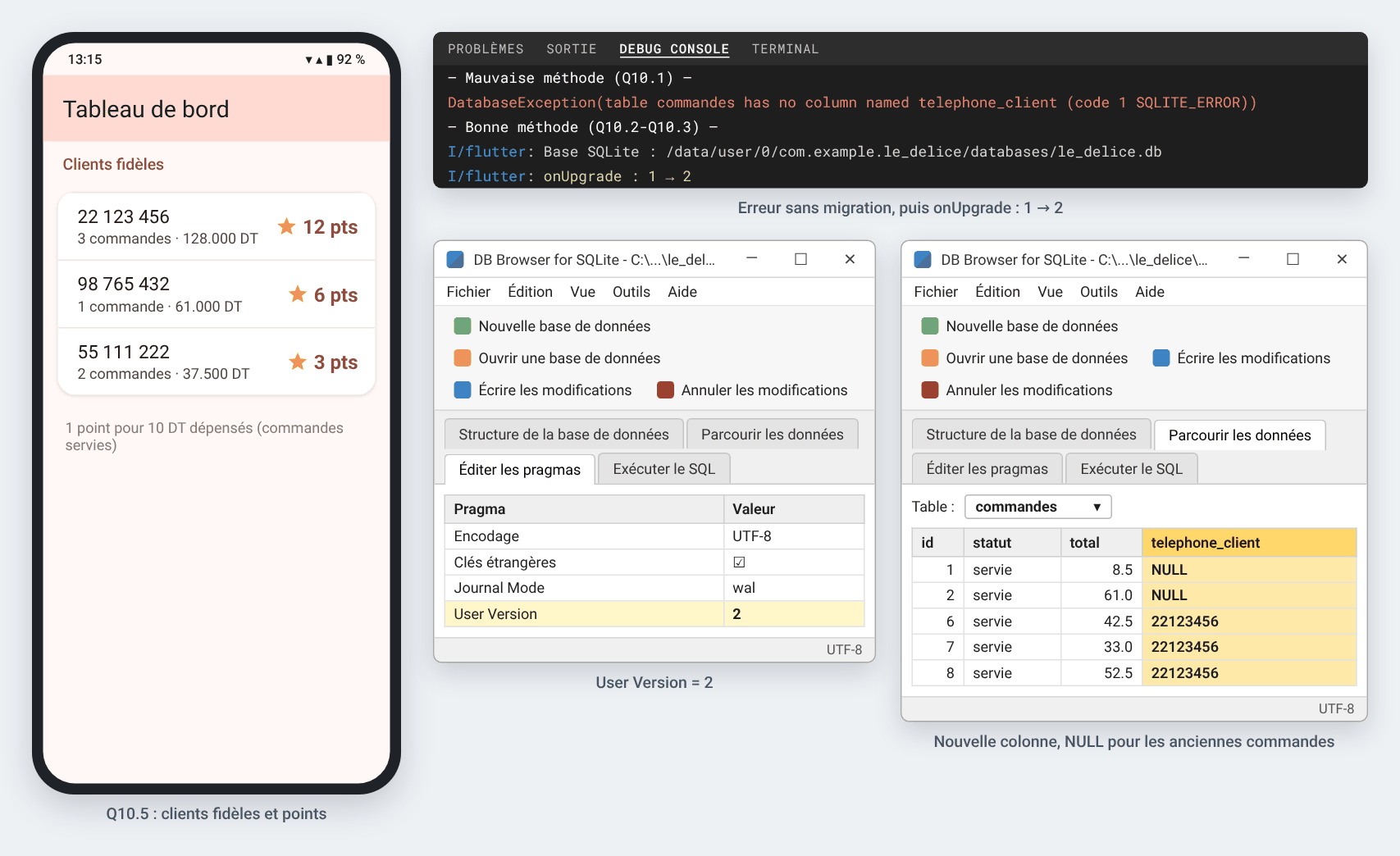Open Parcourir les données tab in pragmas window
Screen dimensions: 1400x856
pos(772,435)
